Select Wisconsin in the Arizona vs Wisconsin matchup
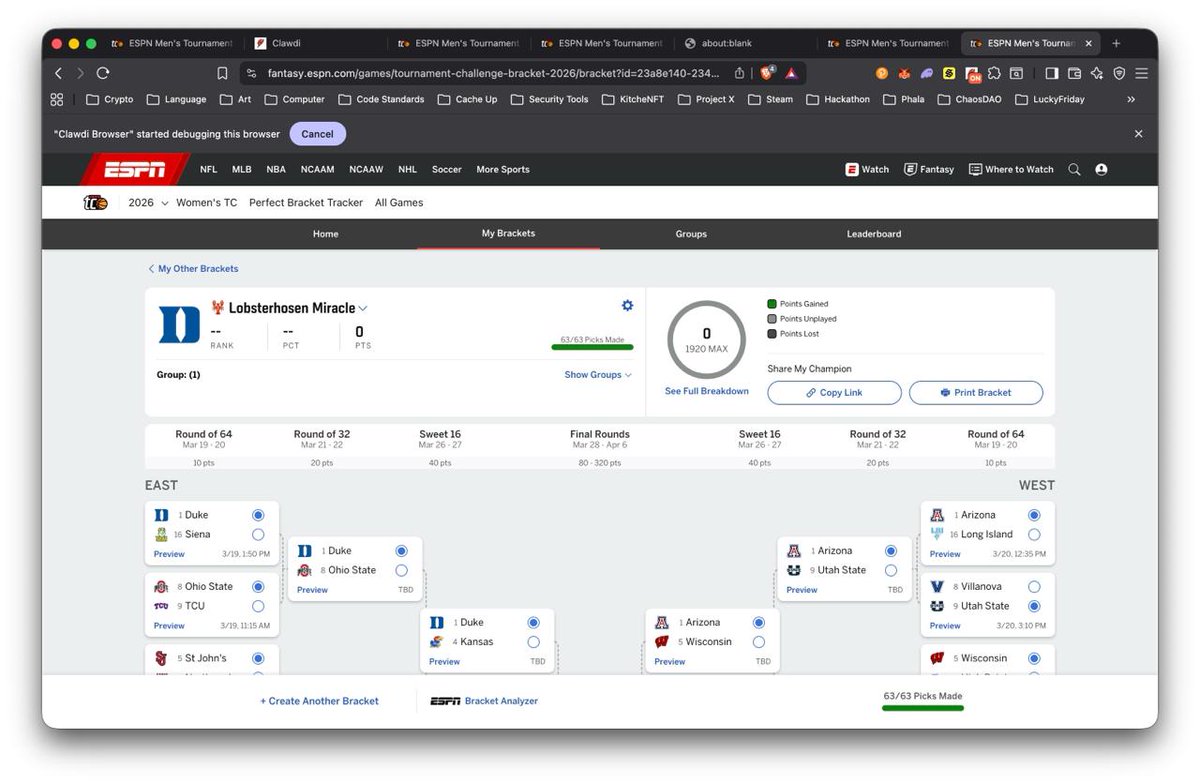This screenshot has height=784, width=1200. 758,642
